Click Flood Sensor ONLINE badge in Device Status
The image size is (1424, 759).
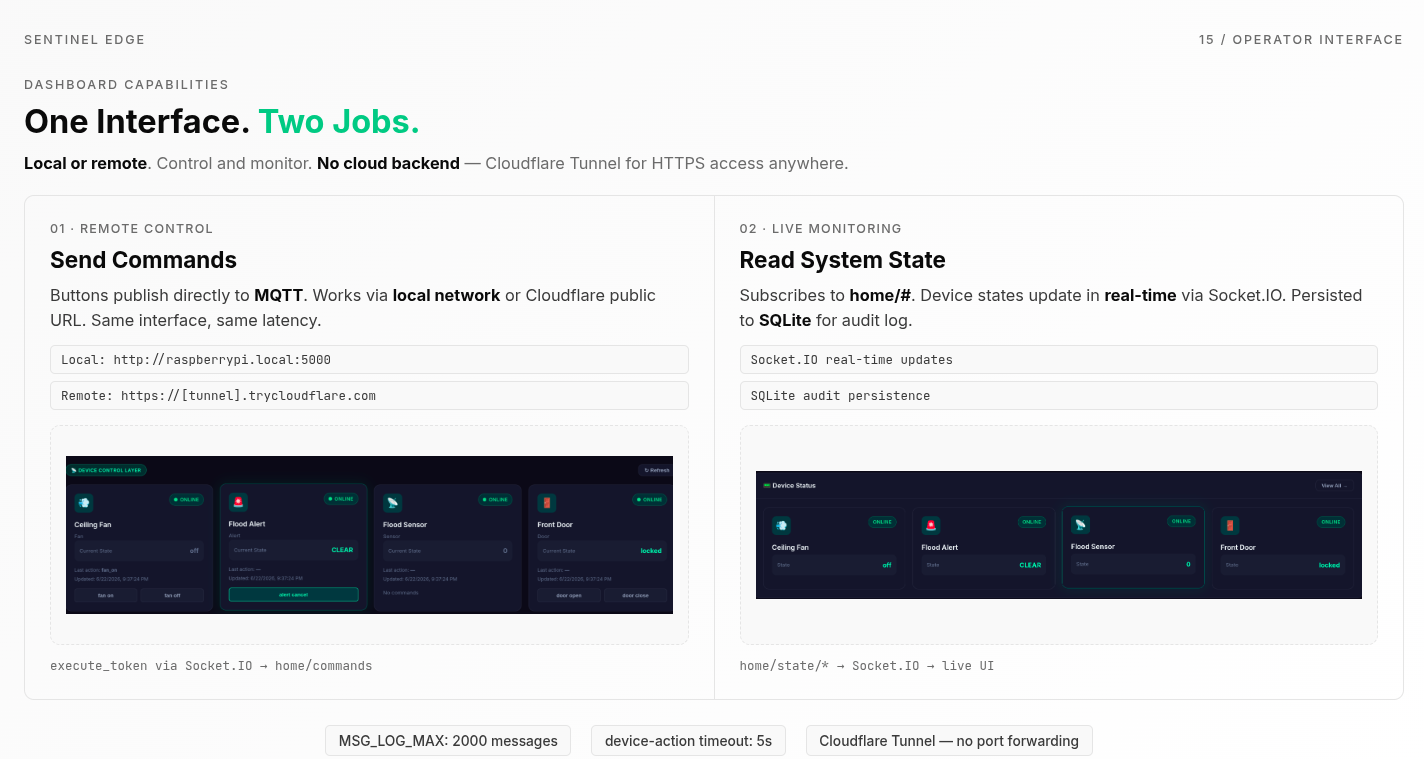tap(1182, 521)
